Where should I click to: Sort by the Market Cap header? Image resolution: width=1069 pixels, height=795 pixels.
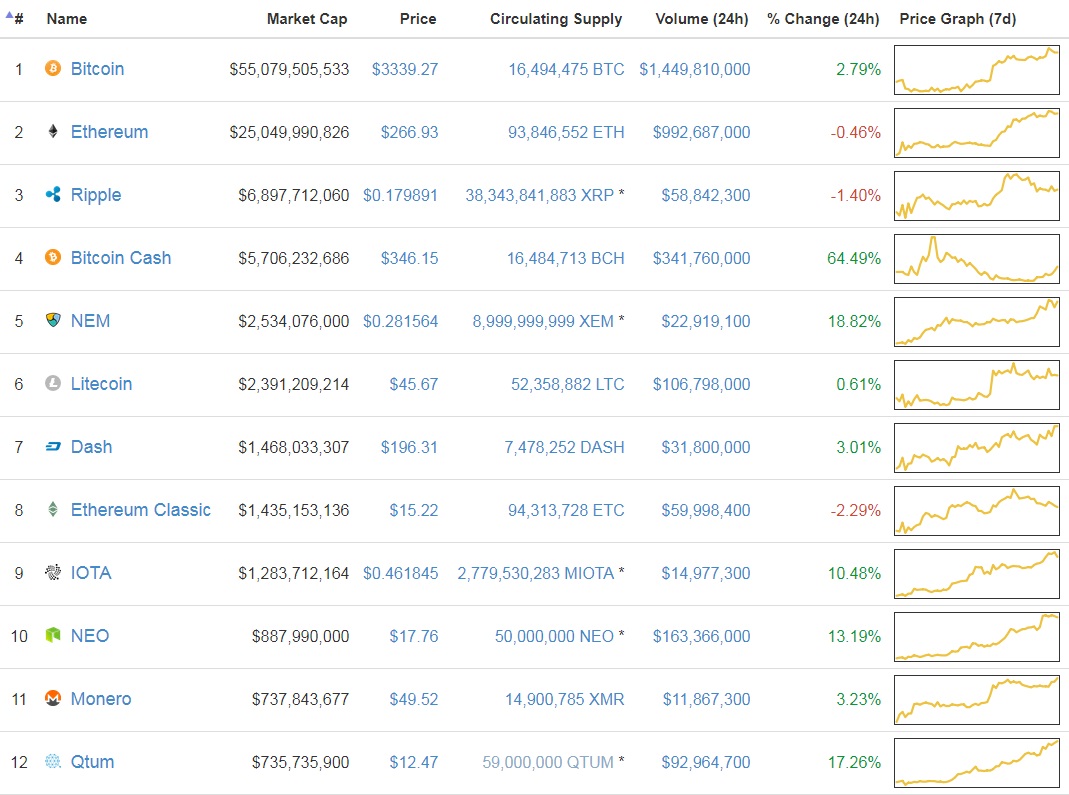307,18
